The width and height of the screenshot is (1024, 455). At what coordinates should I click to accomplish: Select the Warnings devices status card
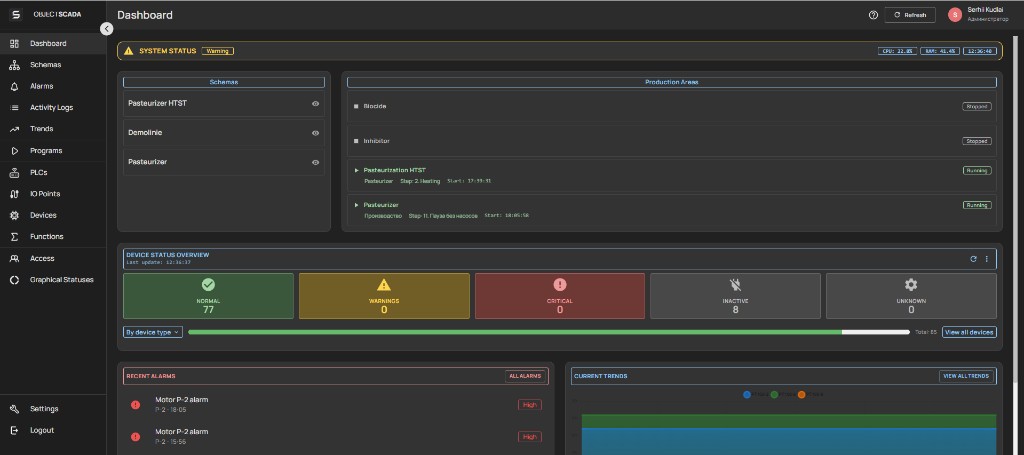[384, 296]
